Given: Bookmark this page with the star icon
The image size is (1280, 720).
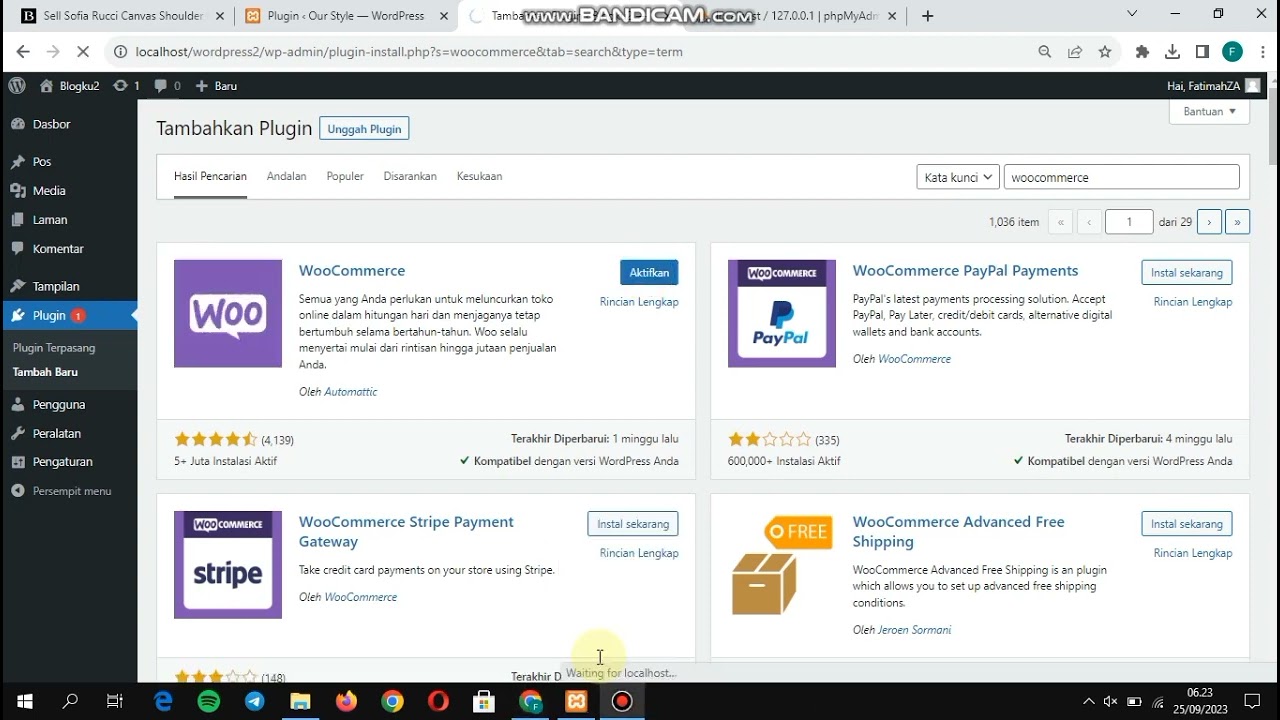Looking at the screenshot, I should [x=1105, y=52].
